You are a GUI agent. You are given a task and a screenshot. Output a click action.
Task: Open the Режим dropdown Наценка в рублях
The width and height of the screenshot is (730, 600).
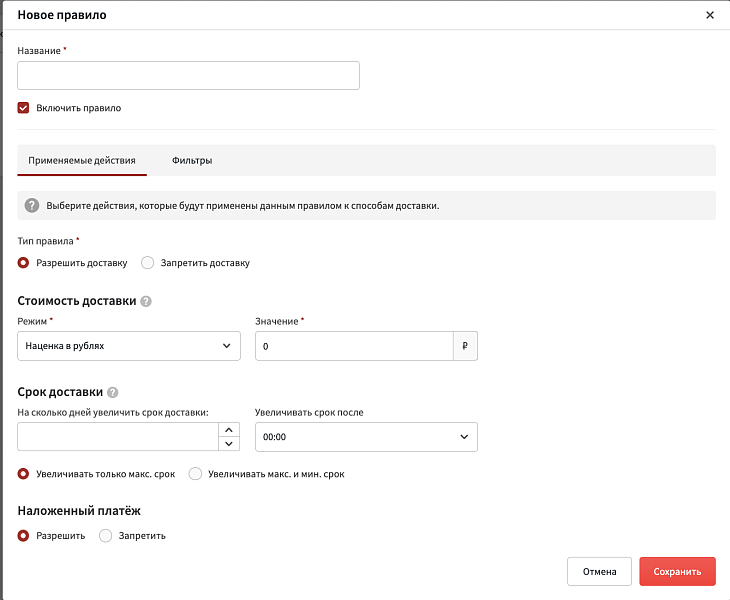coord(129,346)
